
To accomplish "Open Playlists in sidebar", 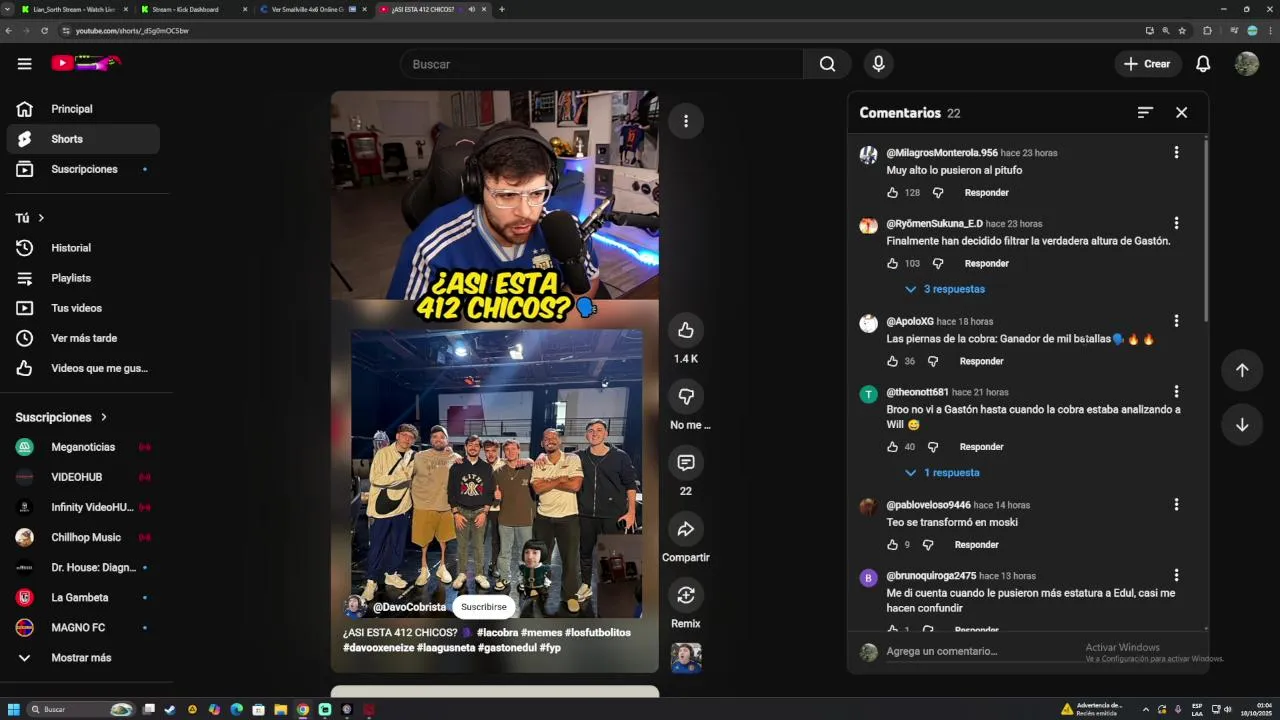I will click(x=82, y=278).
